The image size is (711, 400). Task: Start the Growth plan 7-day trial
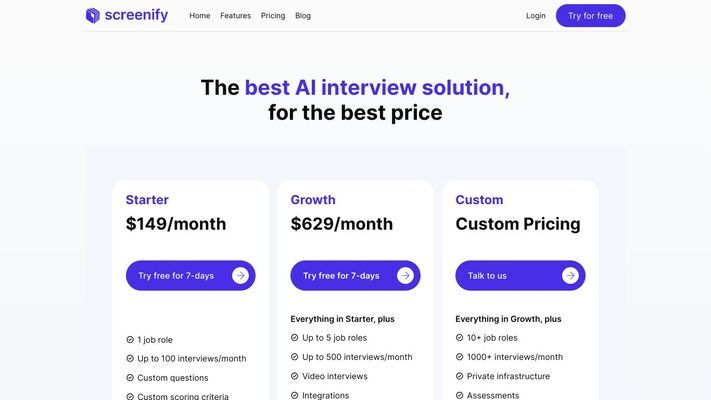click(341, 276)
